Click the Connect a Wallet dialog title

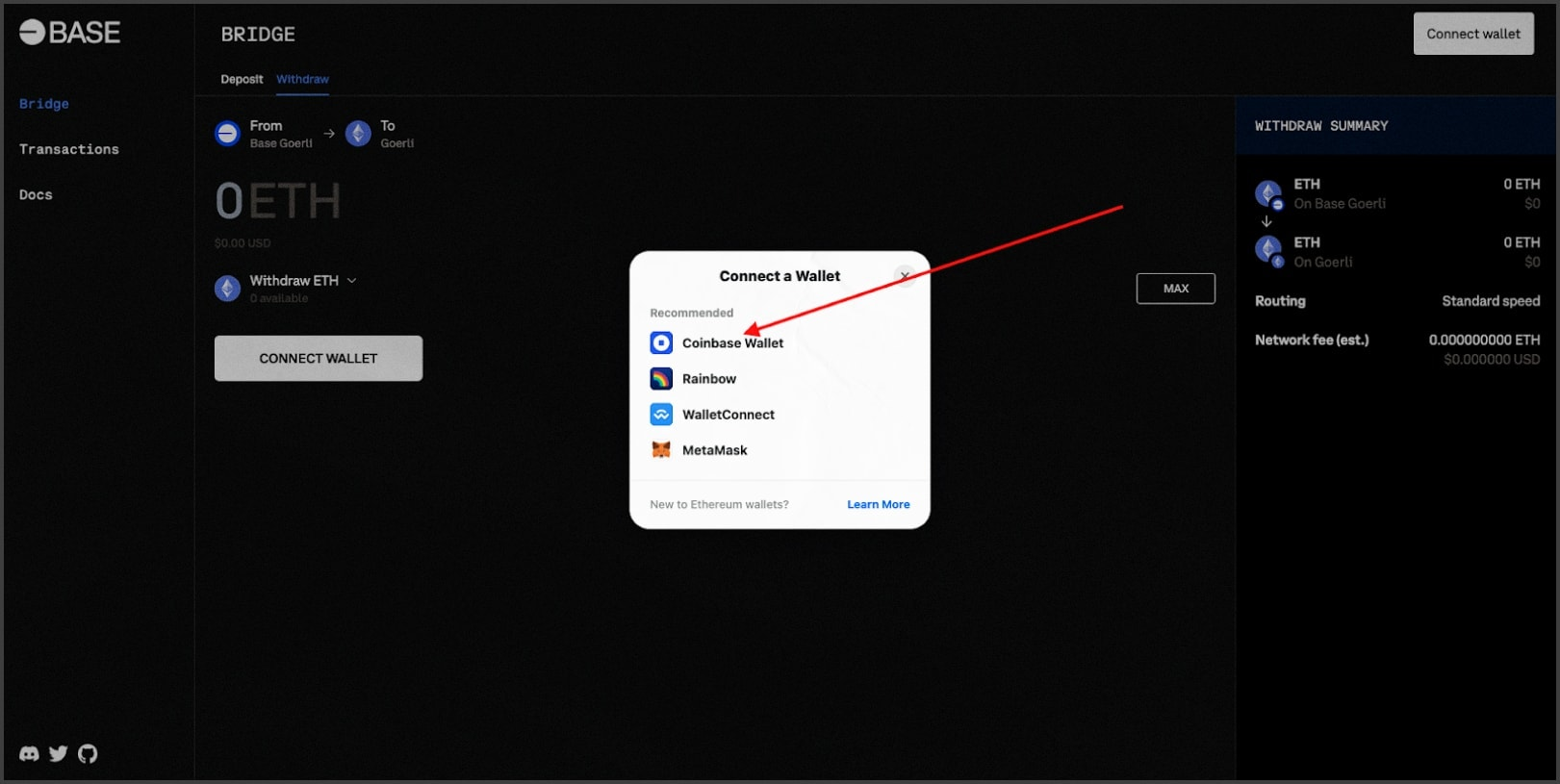780,276
